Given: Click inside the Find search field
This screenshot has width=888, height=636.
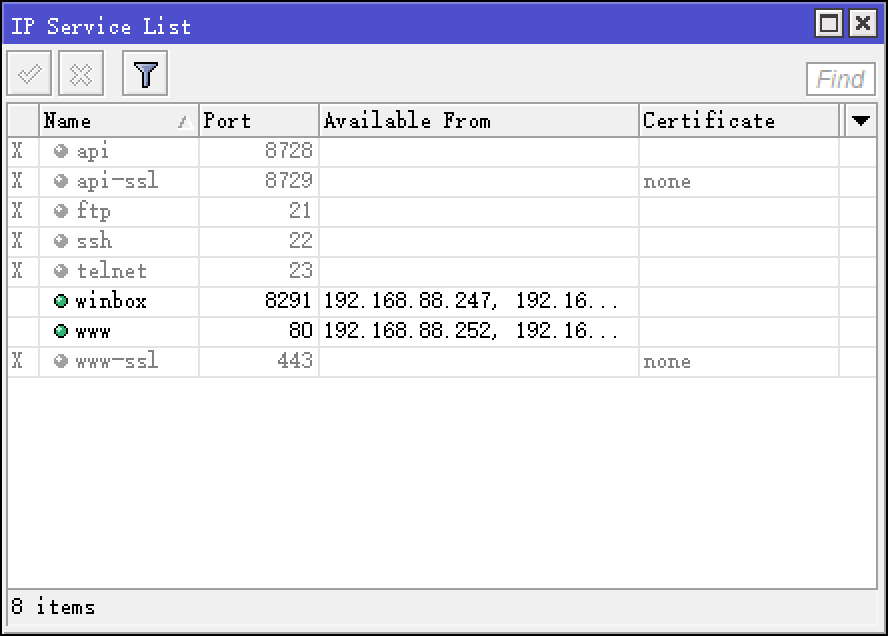Looking at the screenshot, I should click(840, 79).
